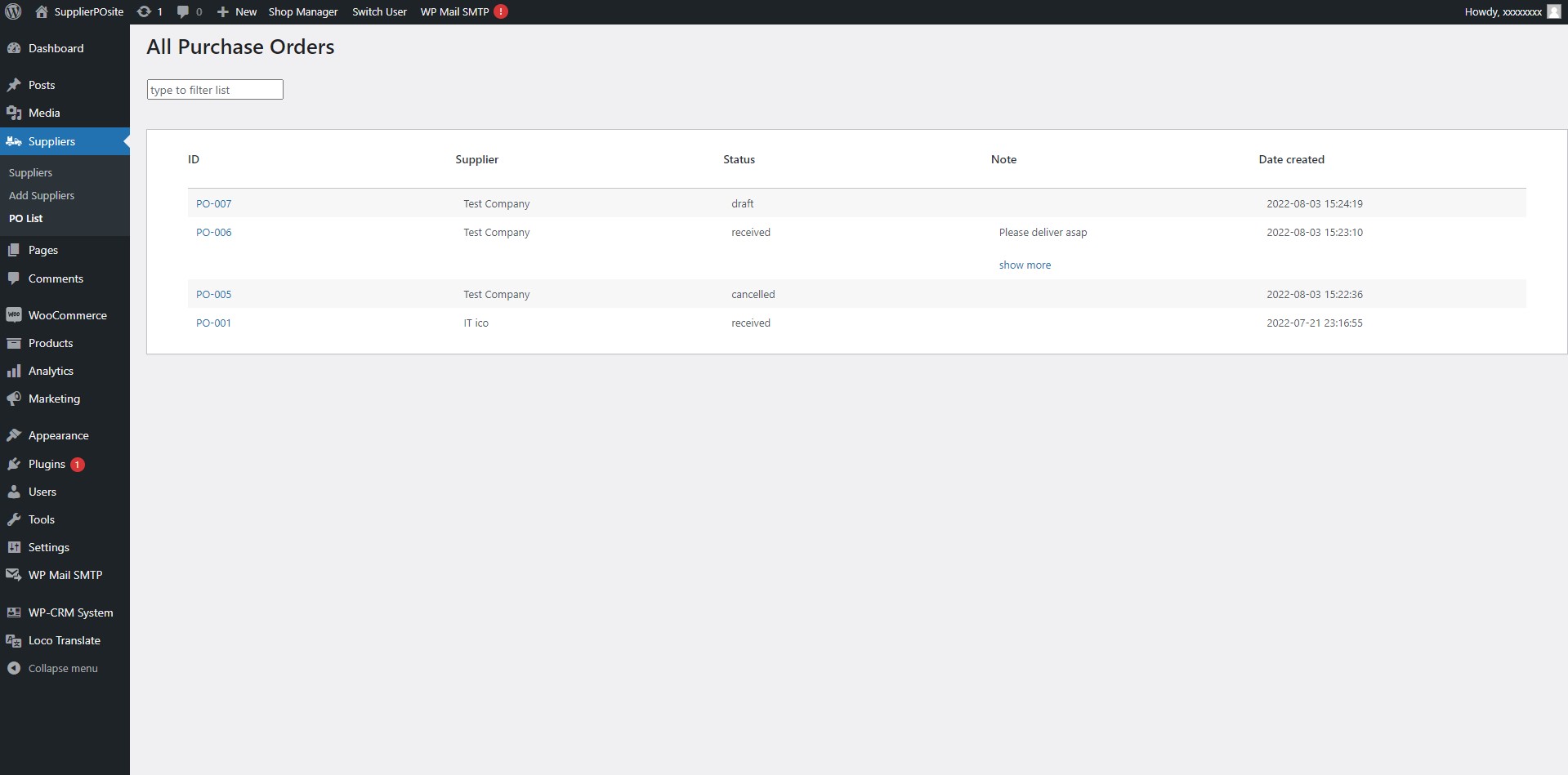The image size is (1568, 775).
Task: Open purchase order PO-001
Action: pyautogui.click(x=213, y=323)
